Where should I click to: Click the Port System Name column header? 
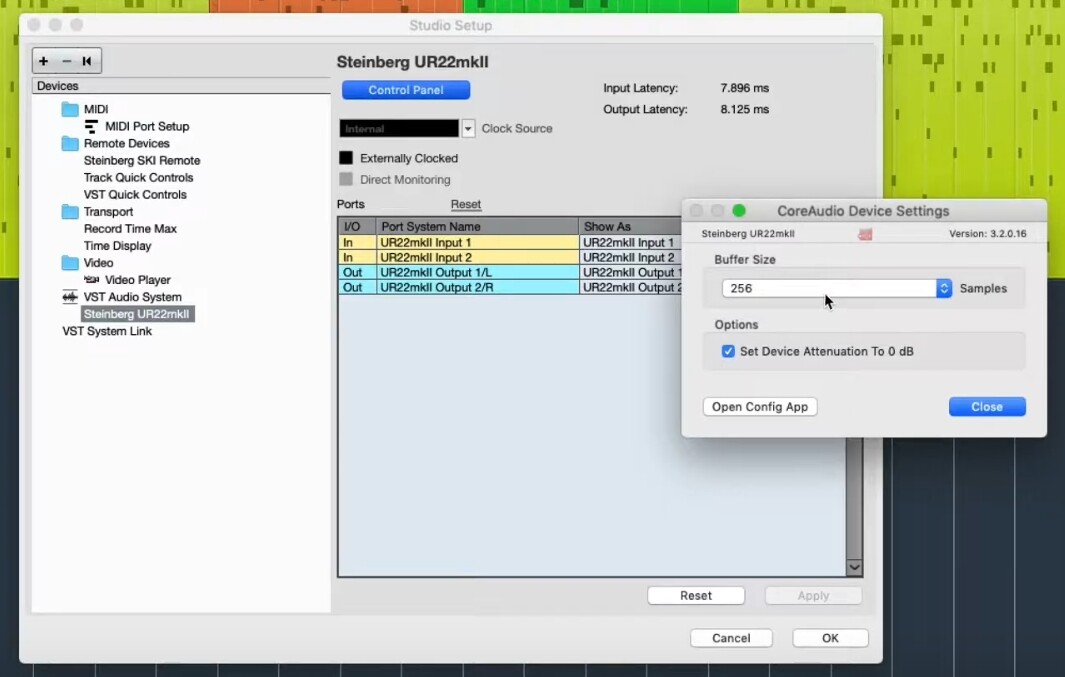477,226
